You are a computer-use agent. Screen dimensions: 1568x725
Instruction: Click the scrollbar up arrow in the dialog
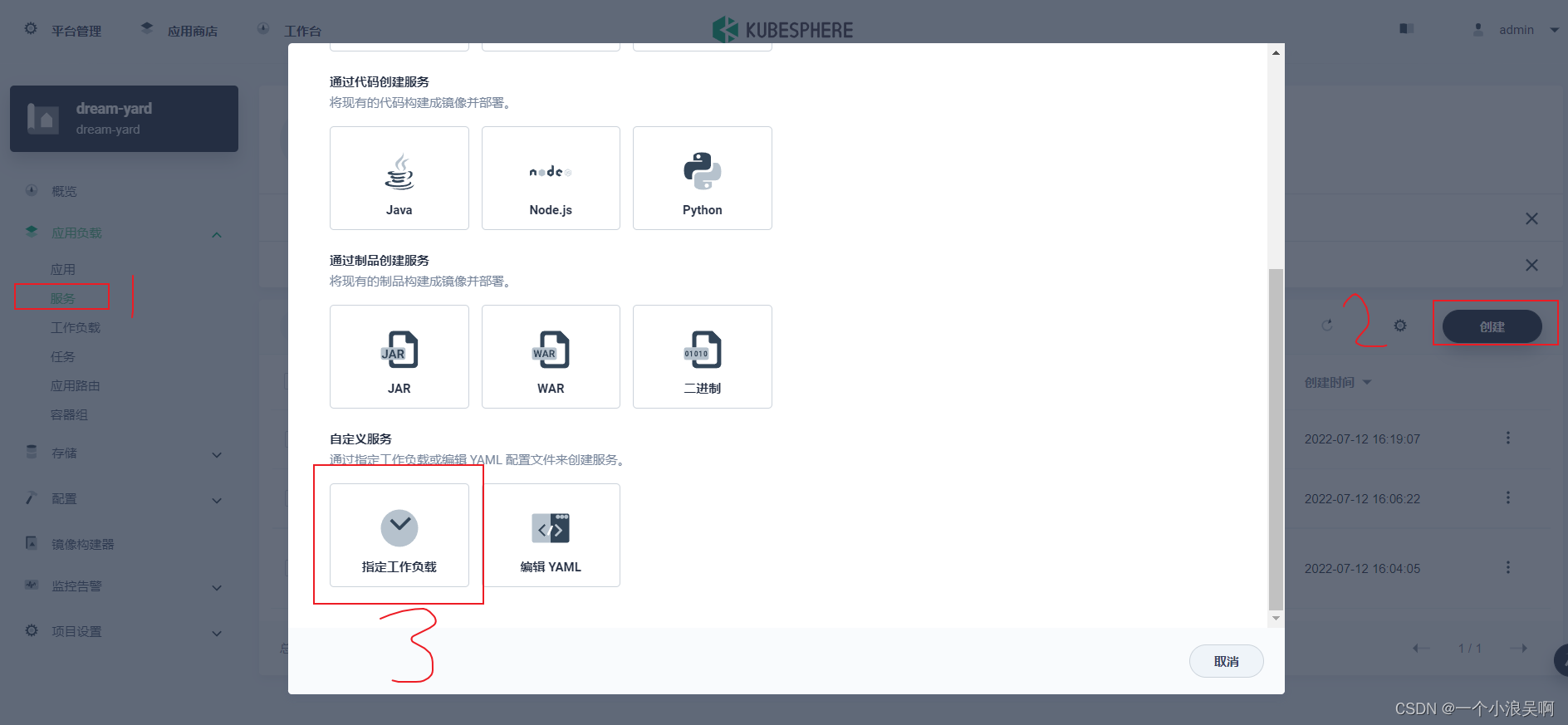[1276, 52]
